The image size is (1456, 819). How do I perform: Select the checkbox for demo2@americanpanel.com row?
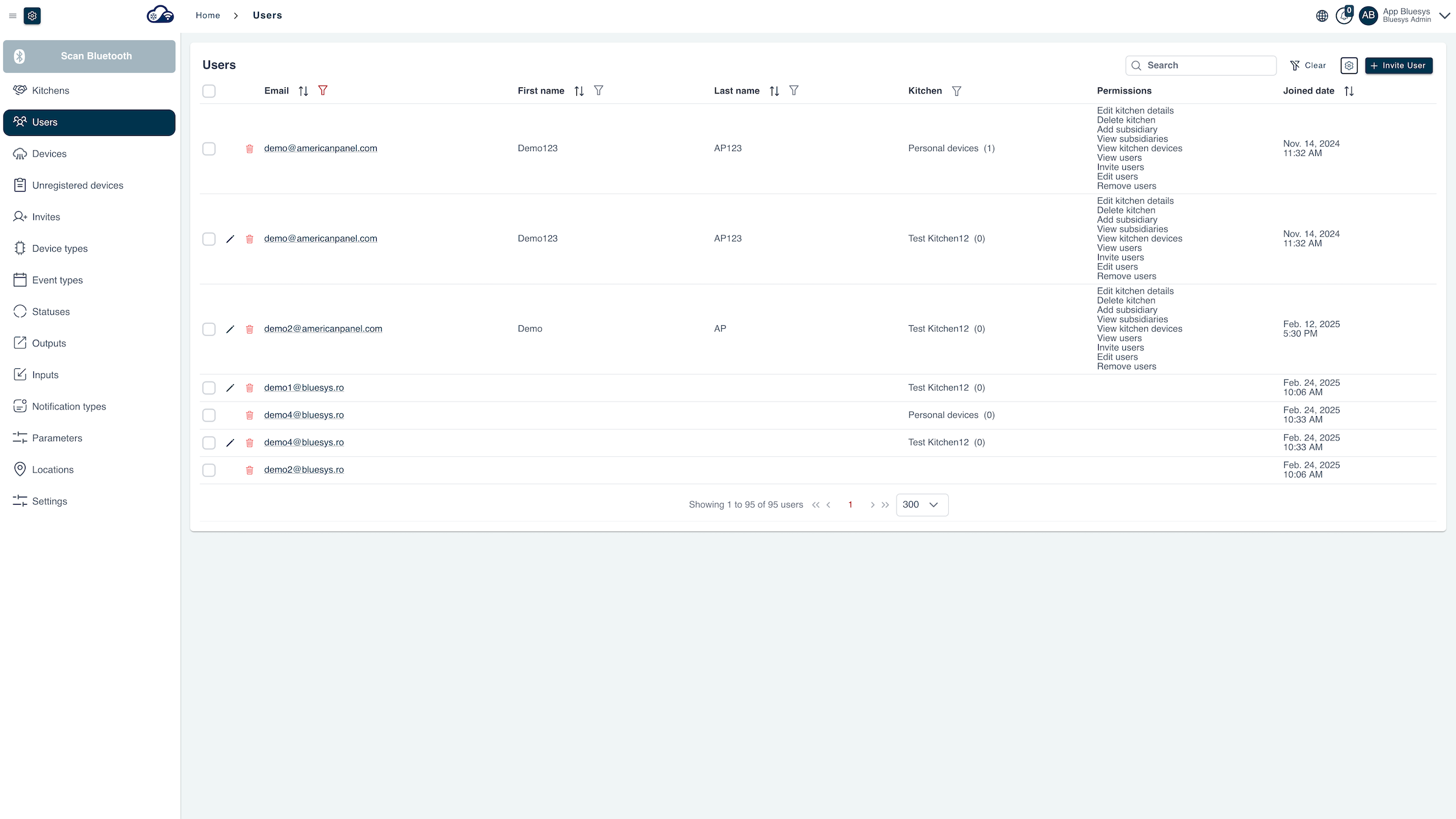209,329
